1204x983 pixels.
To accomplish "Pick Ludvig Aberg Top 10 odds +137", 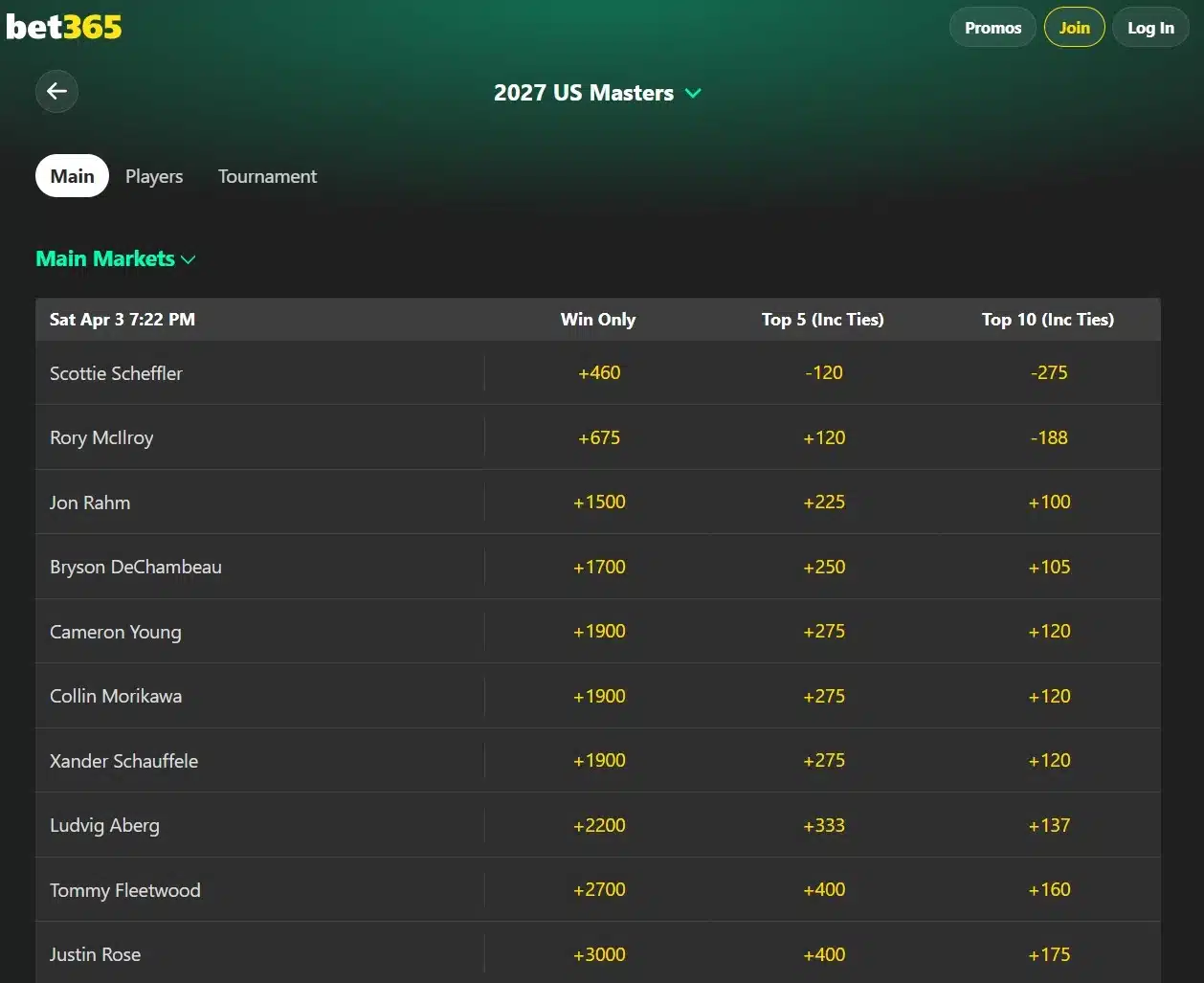I will 1049,825.
